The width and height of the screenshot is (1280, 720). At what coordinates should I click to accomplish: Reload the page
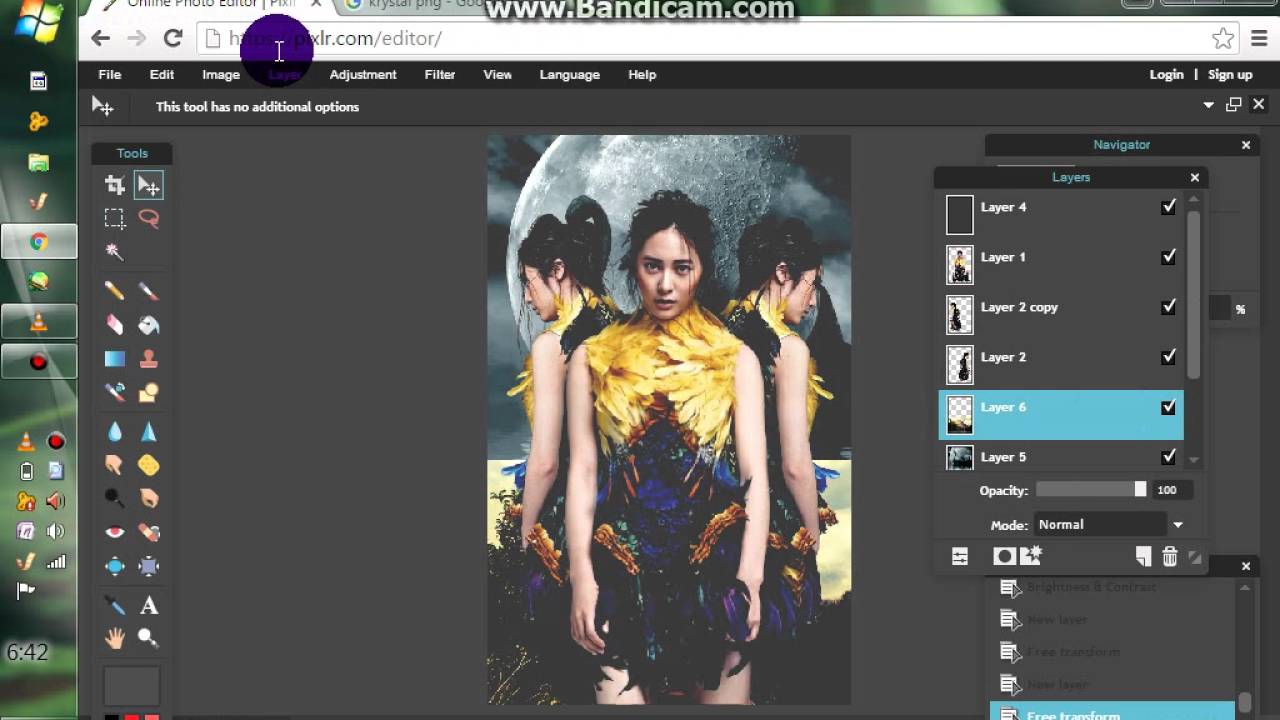(173, 38)
